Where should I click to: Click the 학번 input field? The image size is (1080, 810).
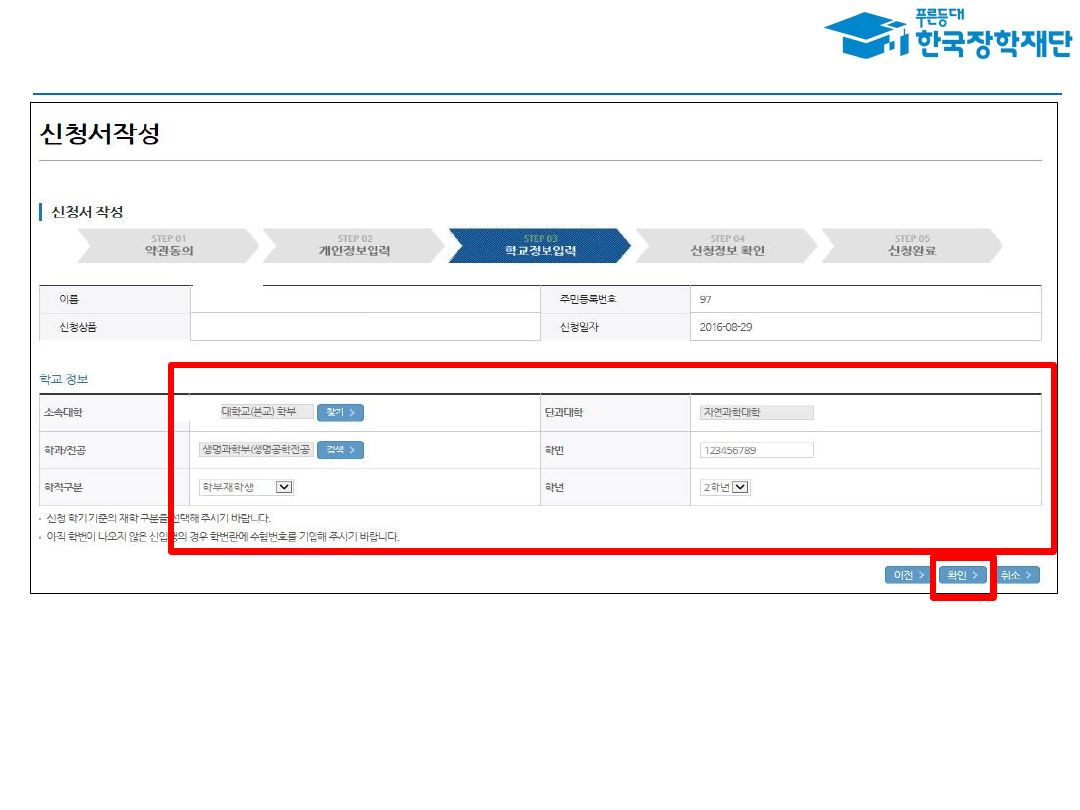756,450
